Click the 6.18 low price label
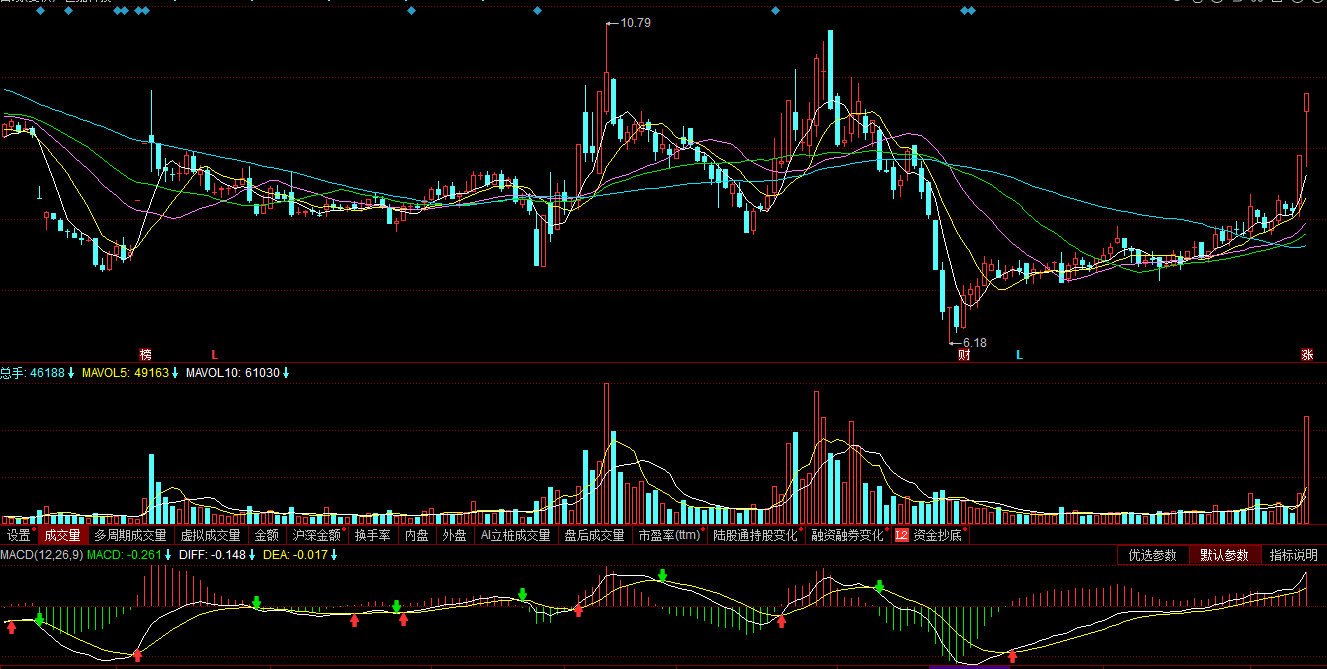The height and width of the screenshot is (669, 1327). [x=975, y=343]
